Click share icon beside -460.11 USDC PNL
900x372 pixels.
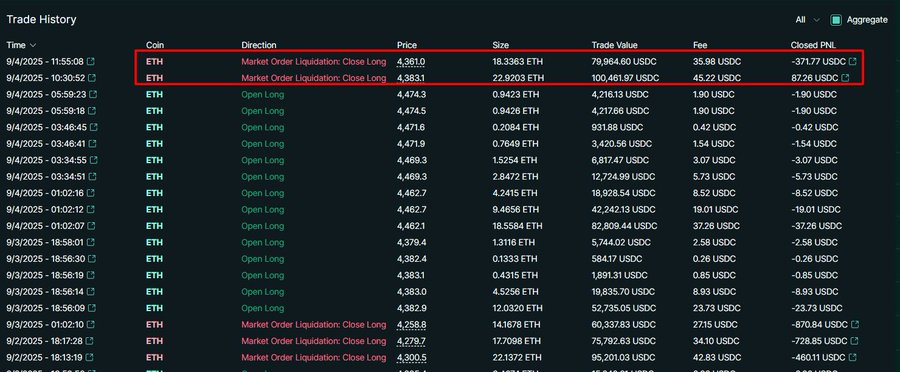pyautogui.click(x=852, y=358)
